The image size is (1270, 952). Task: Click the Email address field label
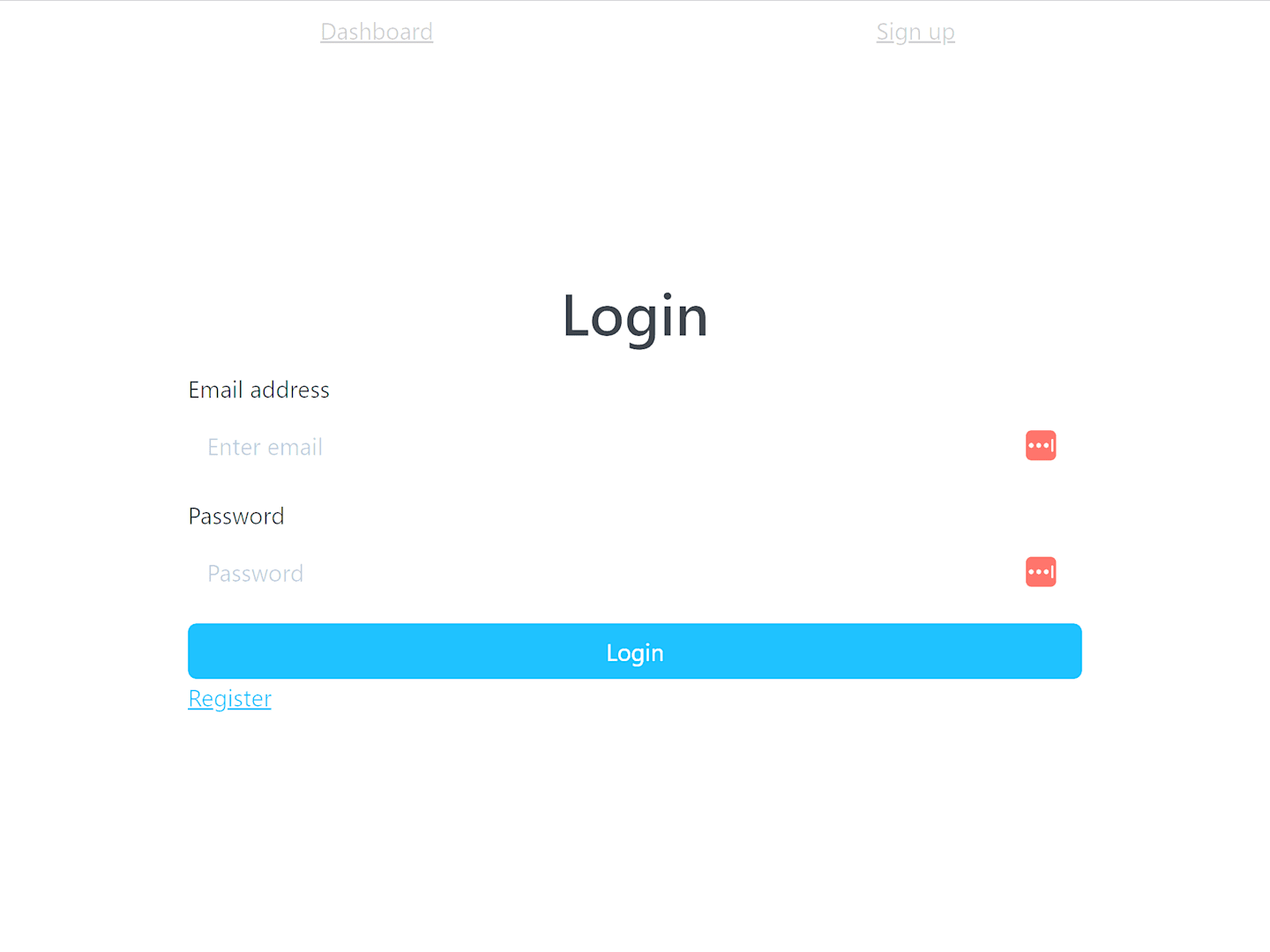coord(258,390)
